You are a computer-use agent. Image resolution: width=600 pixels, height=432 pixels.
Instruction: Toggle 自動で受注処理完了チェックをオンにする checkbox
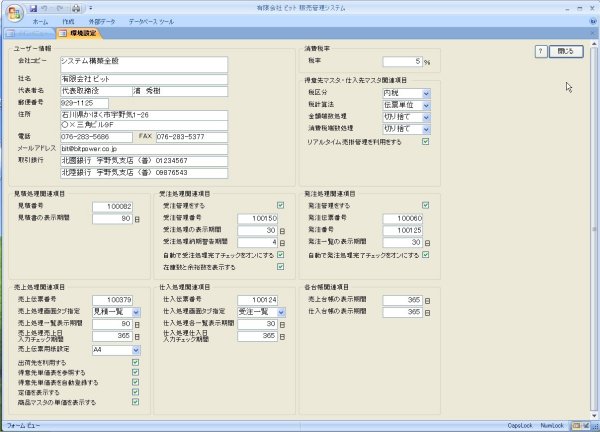point(280,255)
